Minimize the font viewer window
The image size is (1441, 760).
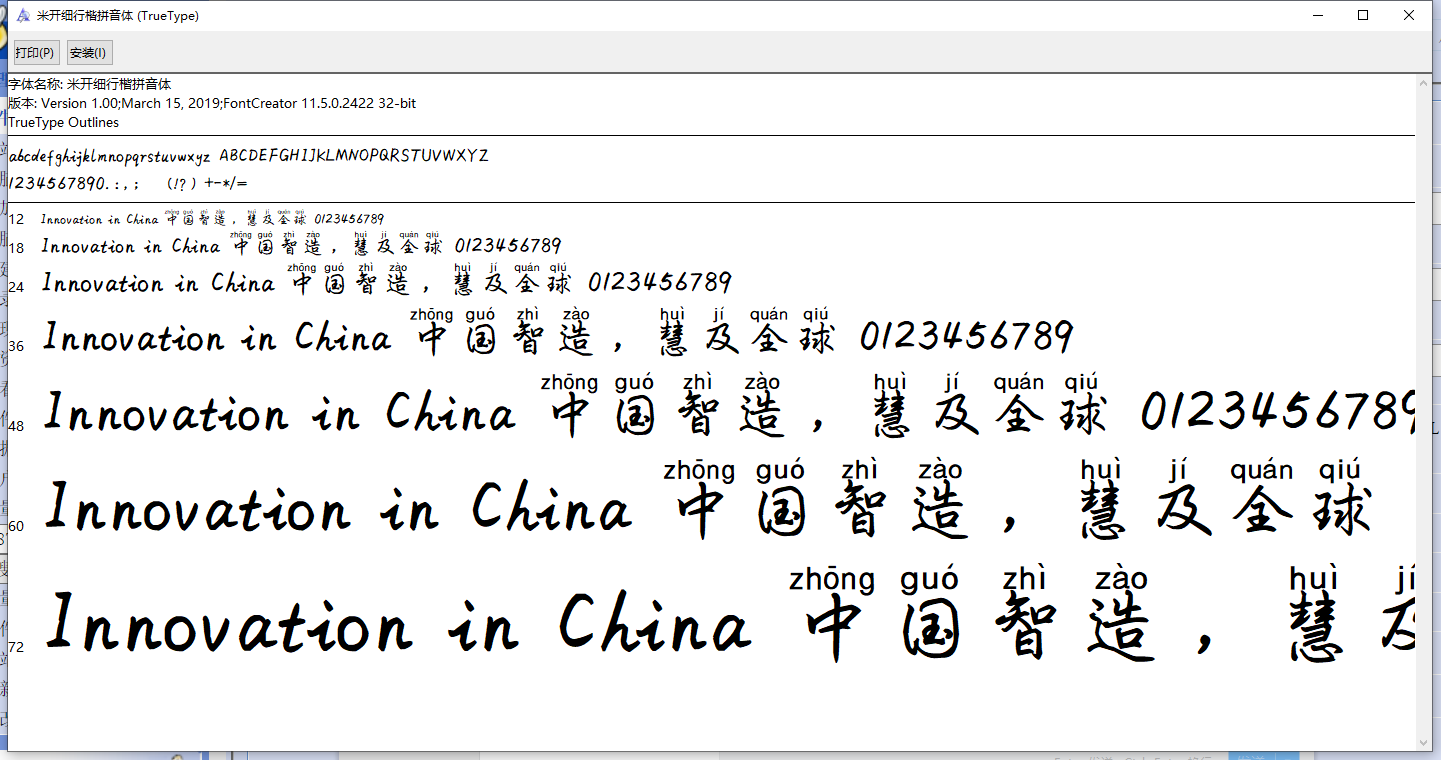[1318, 15]
